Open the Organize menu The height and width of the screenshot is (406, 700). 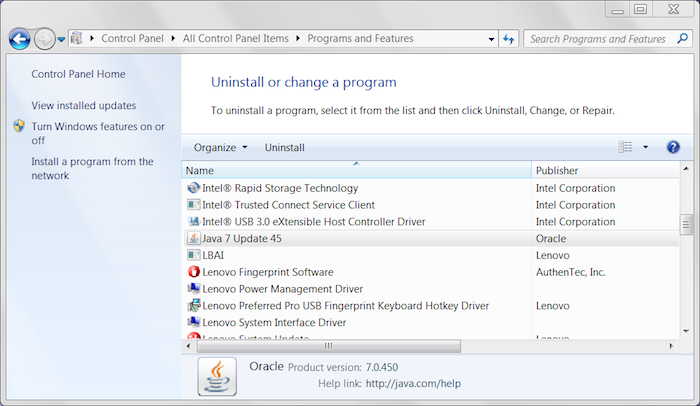pyautogui.click(x=220, y=147)
